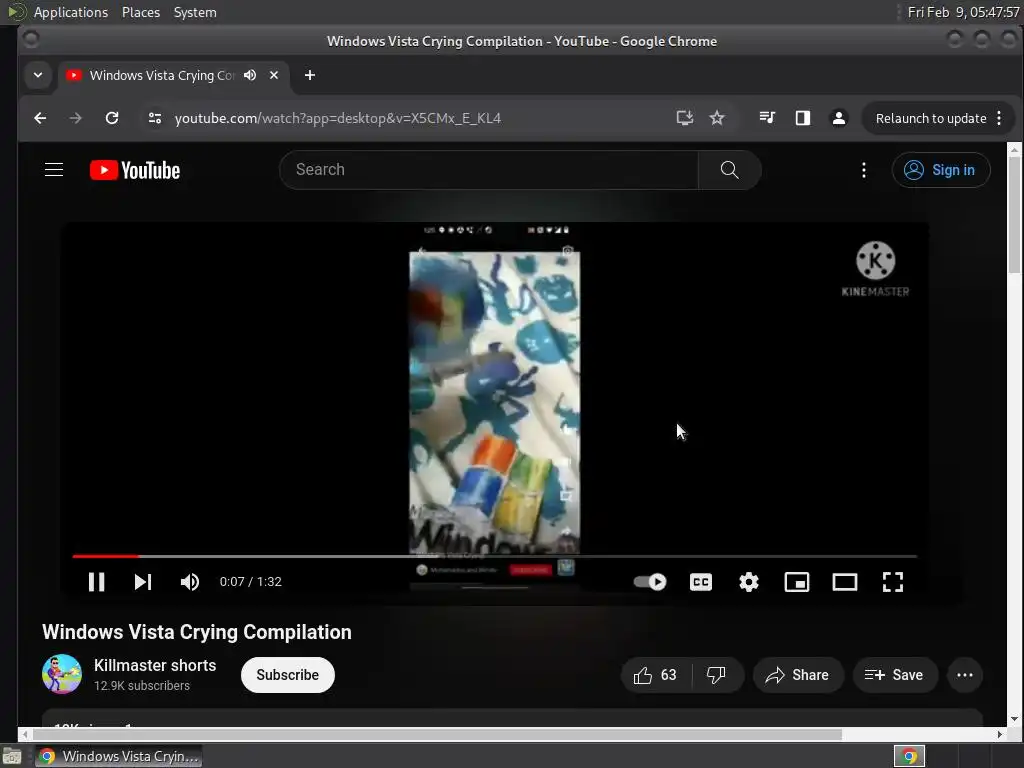This screenshot has width=1024, height=768.
Task: Open Chrome three-dot menu
Action: tap(999, 118)
